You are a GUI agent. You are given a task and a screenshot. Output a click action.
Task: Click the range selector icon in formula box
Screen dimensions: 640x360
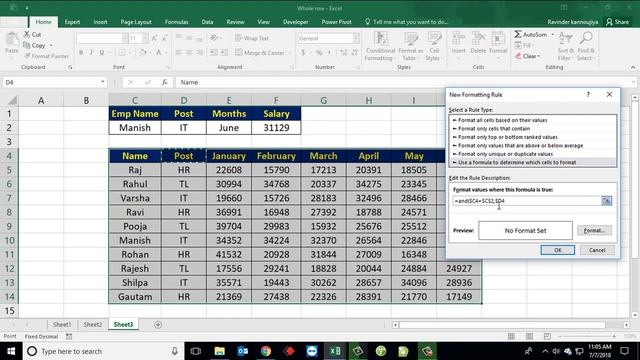tap(606, 200)
